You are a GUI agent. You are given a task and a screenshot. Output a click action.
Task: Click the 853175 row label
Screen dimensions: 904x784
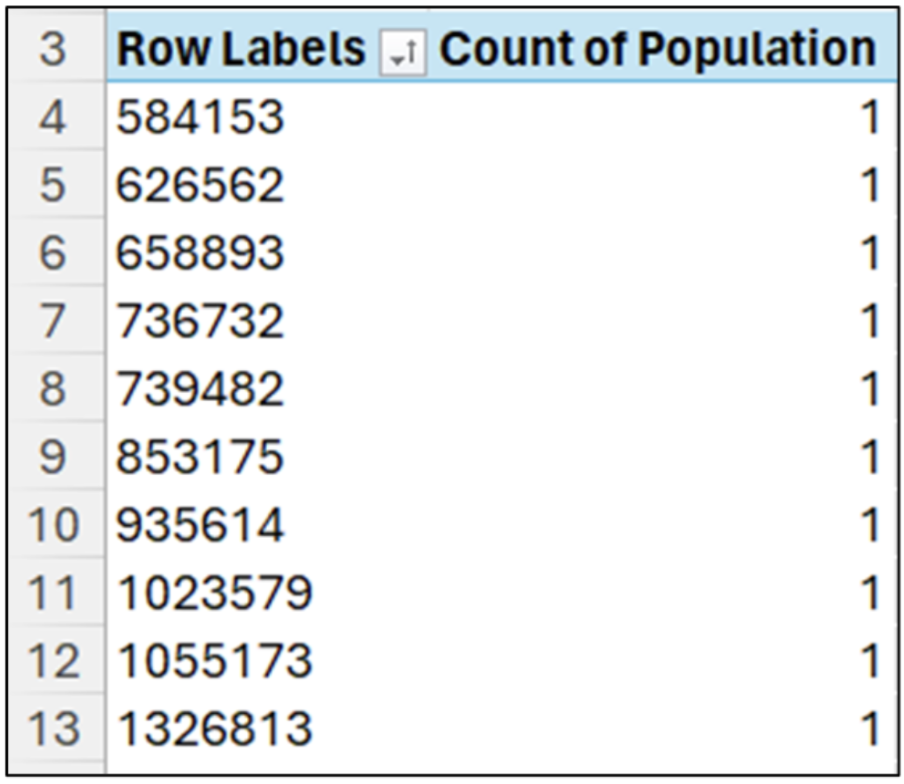[x=200, y=457]
